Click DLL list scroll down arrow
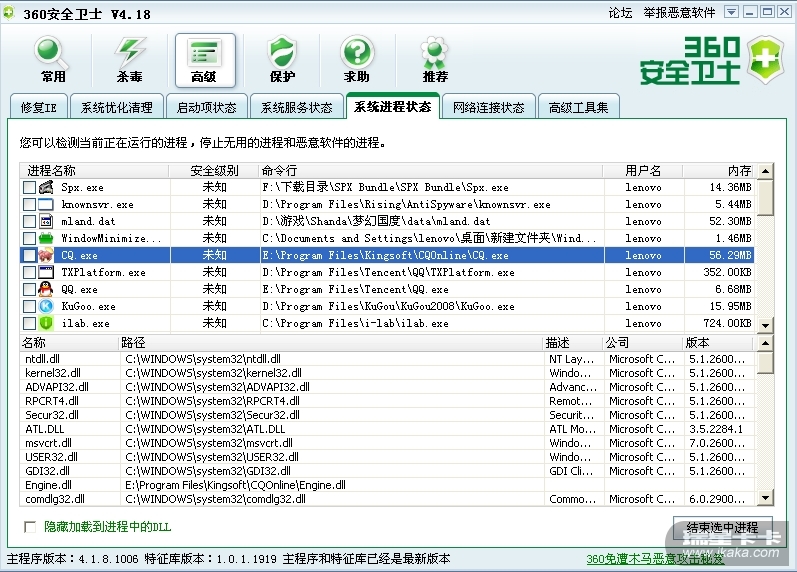The image size is (797, 572). (765, 498)
